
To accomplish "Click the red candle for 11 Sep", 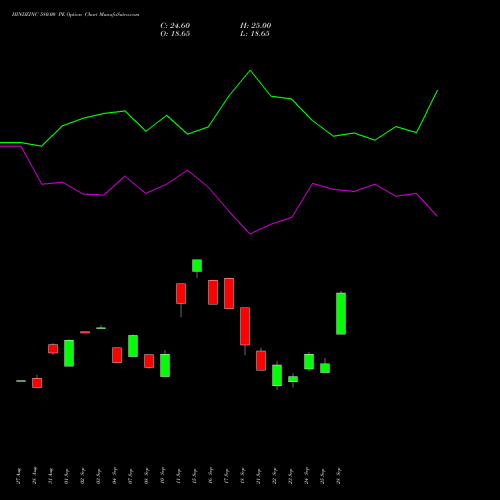I will [181, 294].
